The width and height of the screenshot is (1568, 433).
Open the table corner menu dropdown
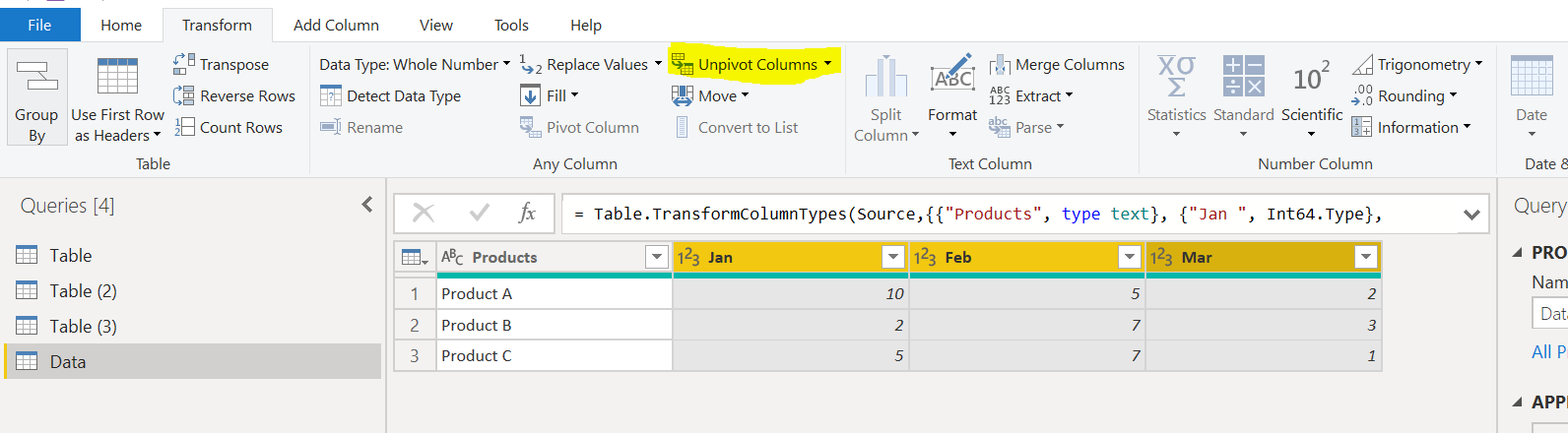[415, 257]
